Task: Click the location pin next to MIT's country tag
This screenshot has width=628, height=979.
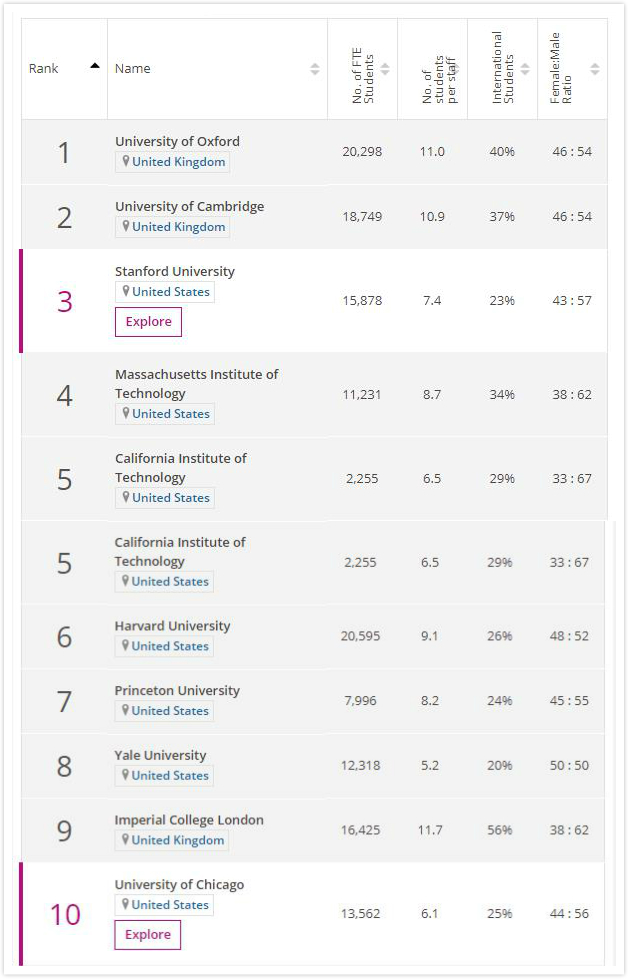Action: pyautogui.click(x=127, y=413)
